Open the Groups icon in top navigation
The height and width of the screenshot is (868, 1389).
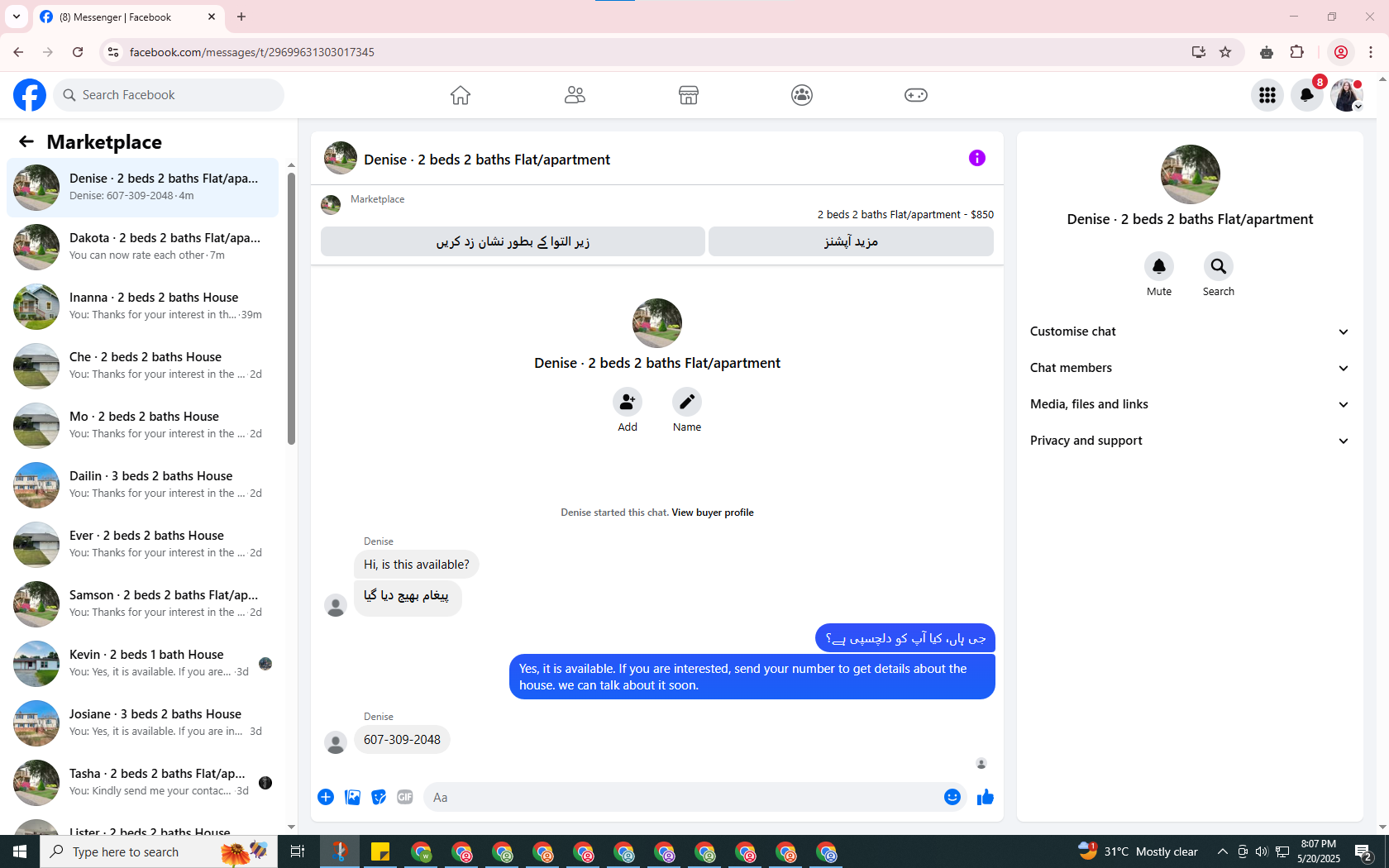pyautogui.click(x=802, y=95)
